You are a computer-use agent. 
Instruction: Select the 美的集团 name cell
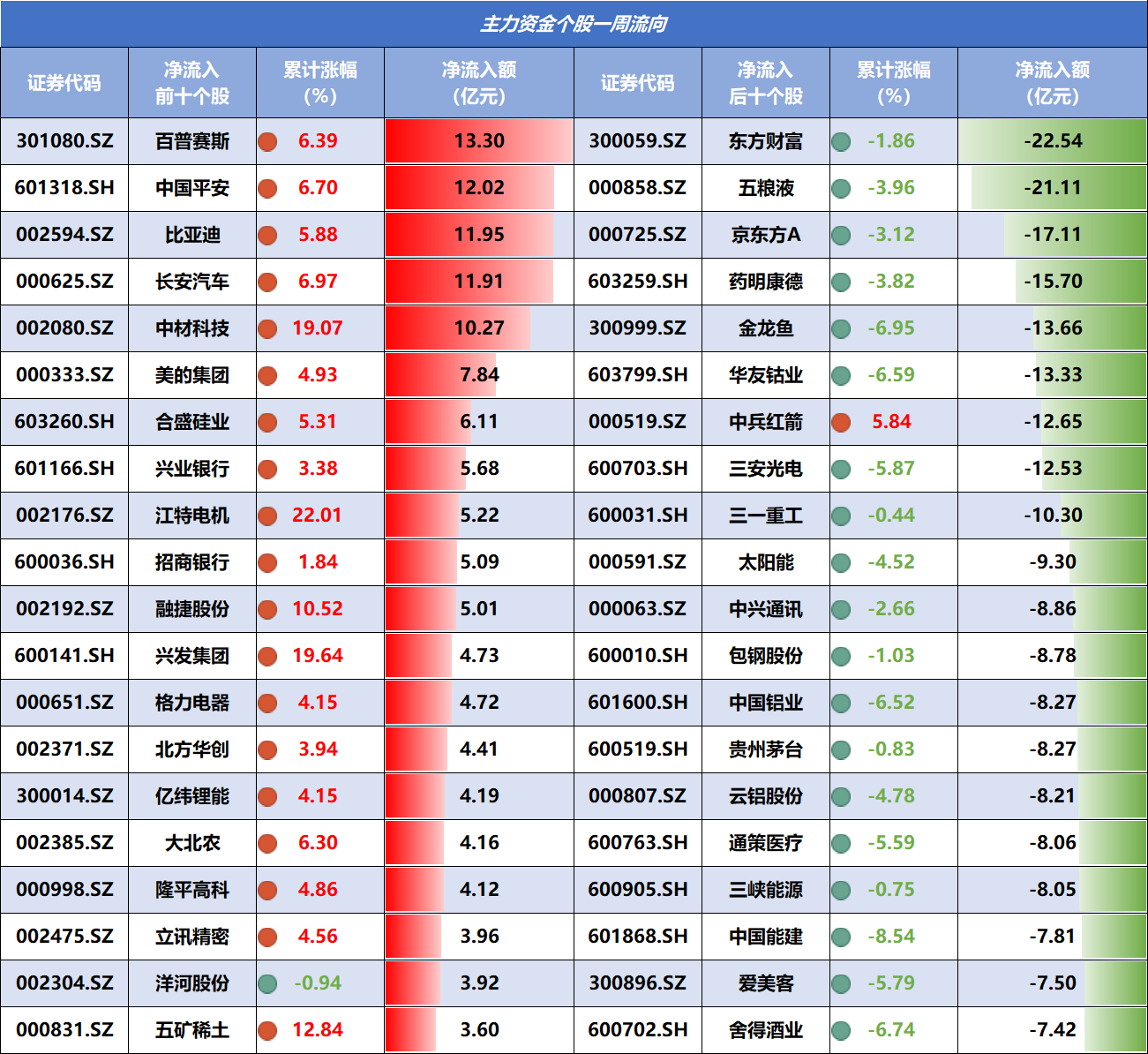click(192, 375)
